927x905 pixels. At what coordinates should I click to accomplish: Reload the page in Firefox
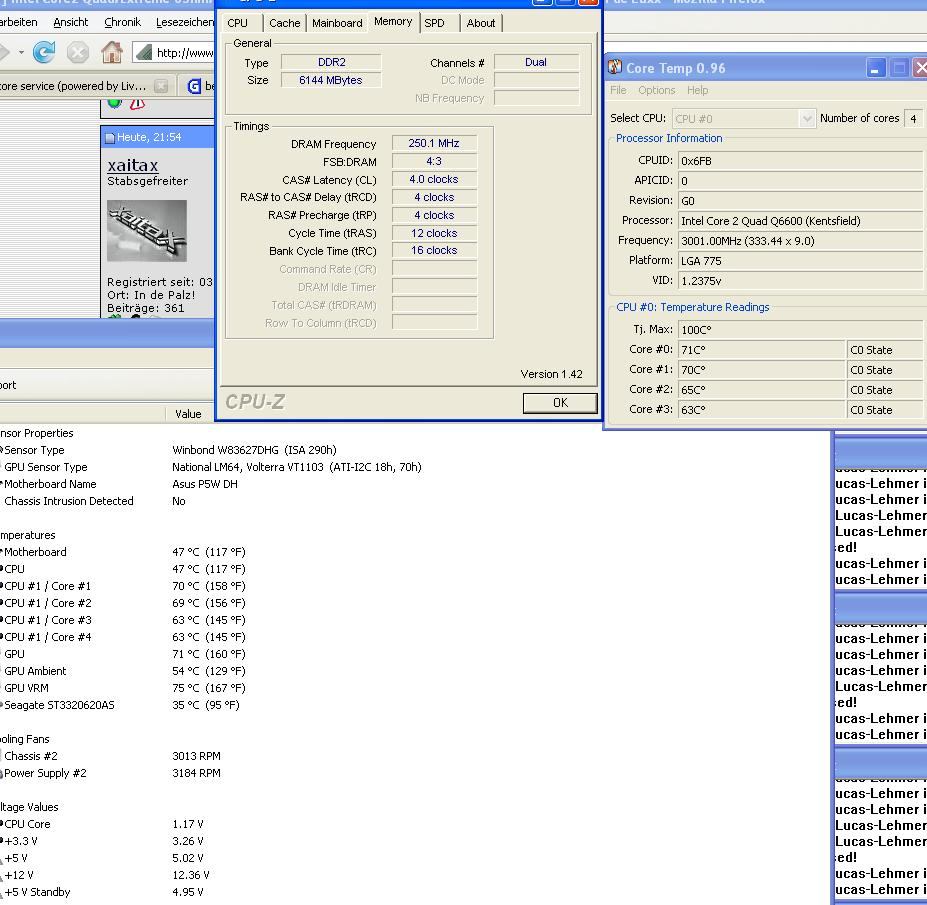44,53
